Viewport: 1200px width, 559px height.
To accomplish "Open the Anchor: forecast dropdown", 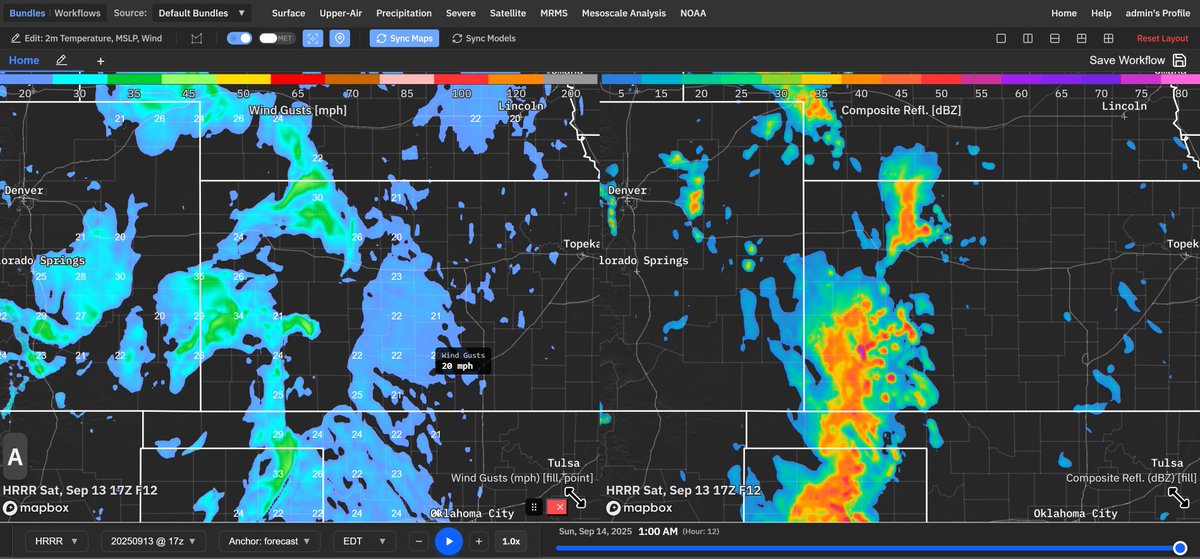I will [x=268, y=541].
